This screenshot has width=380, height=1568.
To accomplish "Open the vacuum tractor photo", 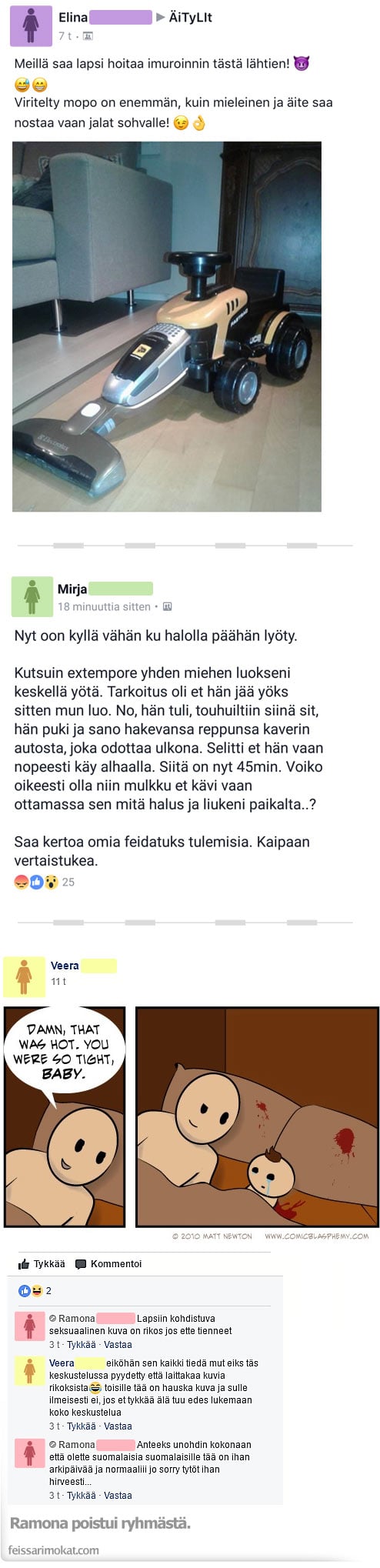I will 167,326.
